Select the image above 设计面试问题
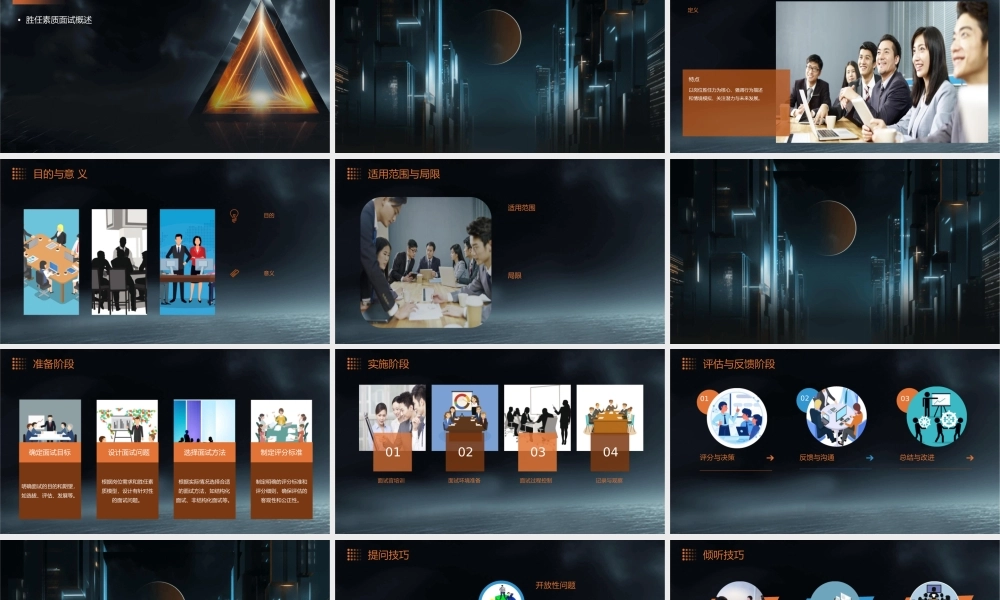The width and height of the screenshot is (1000, 600). (x=128, y=421)
